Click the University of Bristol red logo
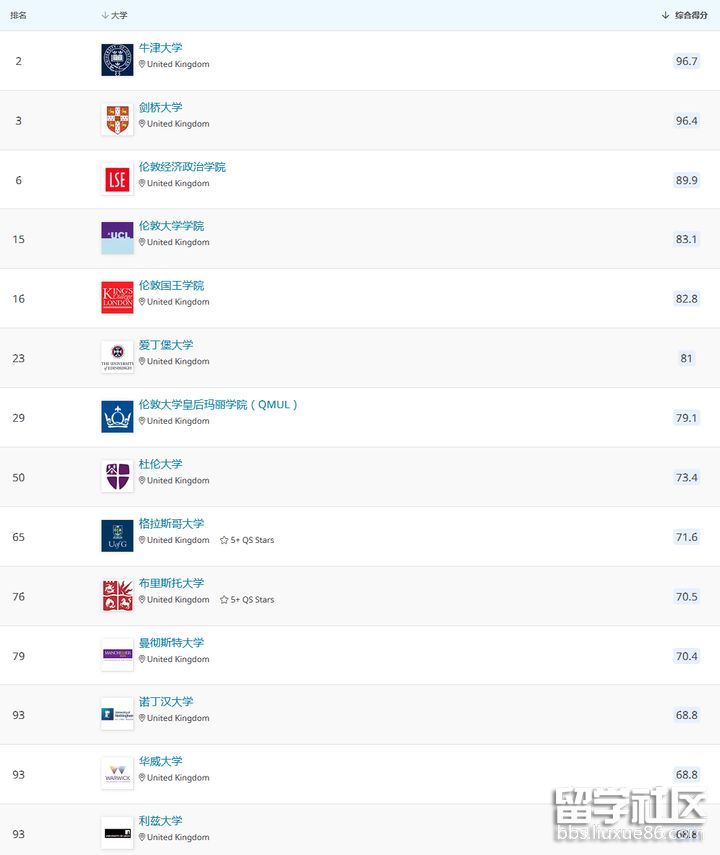The image size is (720, 855). [117, 596]
